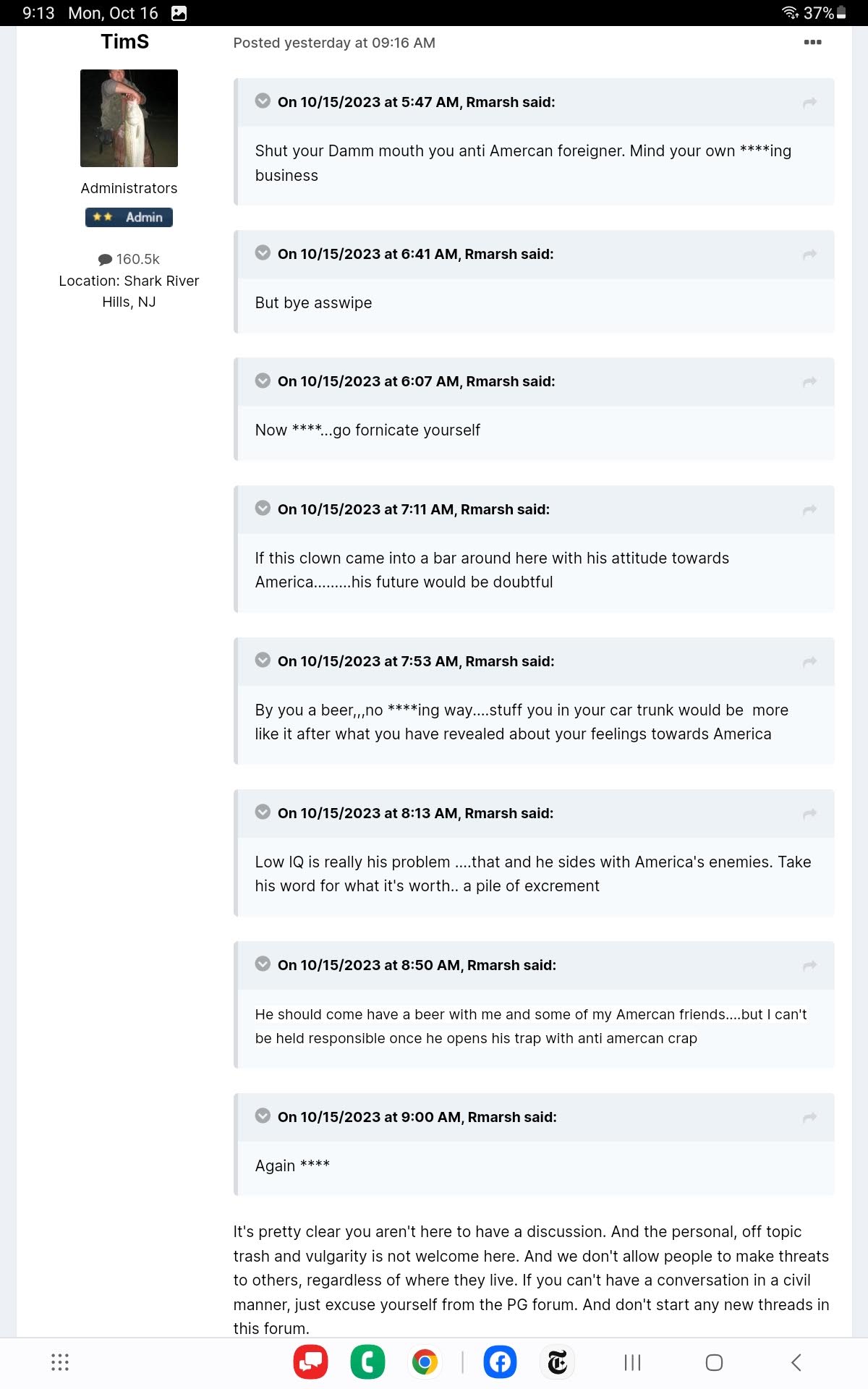Open the New York Times app
Screen dimensions: 868x1389
tap(558, 1362)
